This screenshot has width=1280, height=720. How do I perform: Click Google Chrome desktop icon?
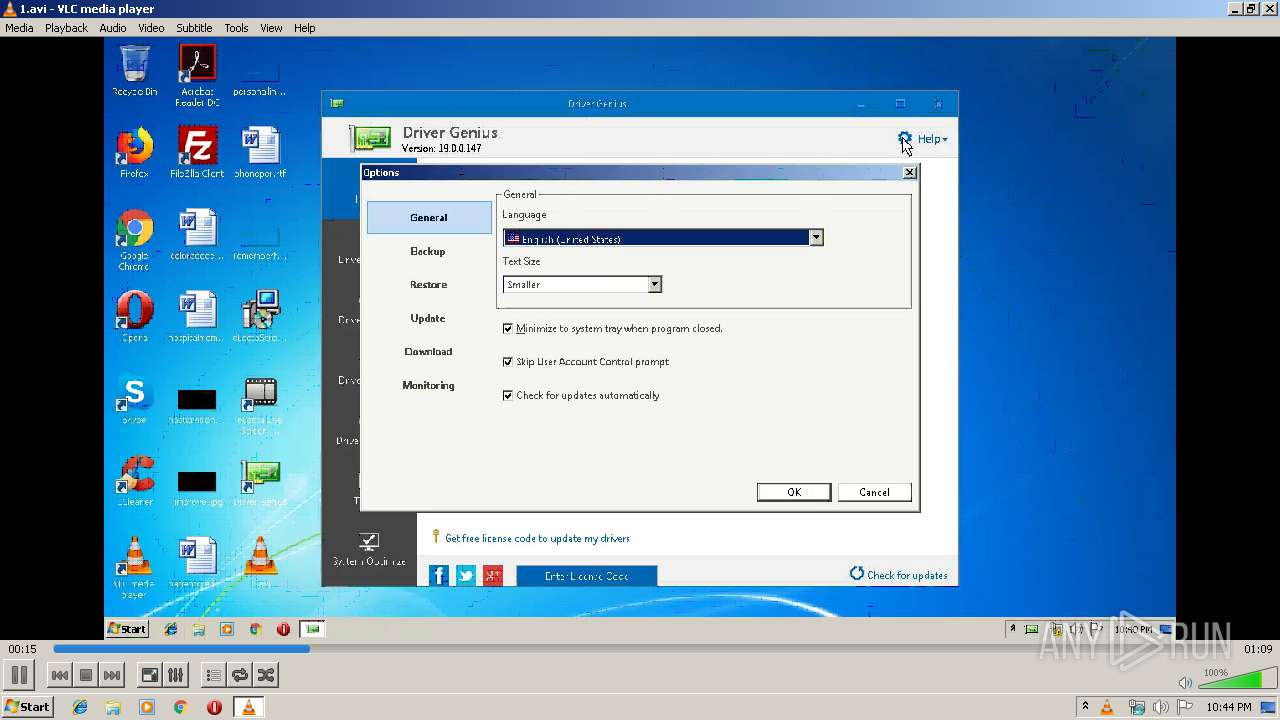click(x=134, y=240)
